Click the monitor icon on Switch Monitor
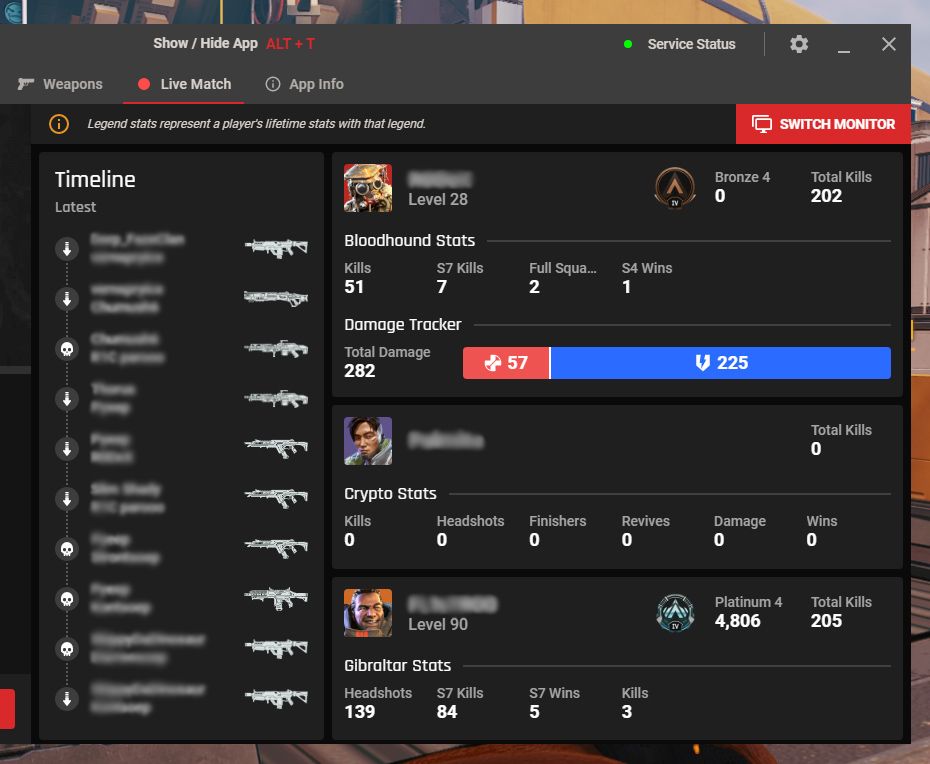930x764 pixels. point(762,124)
